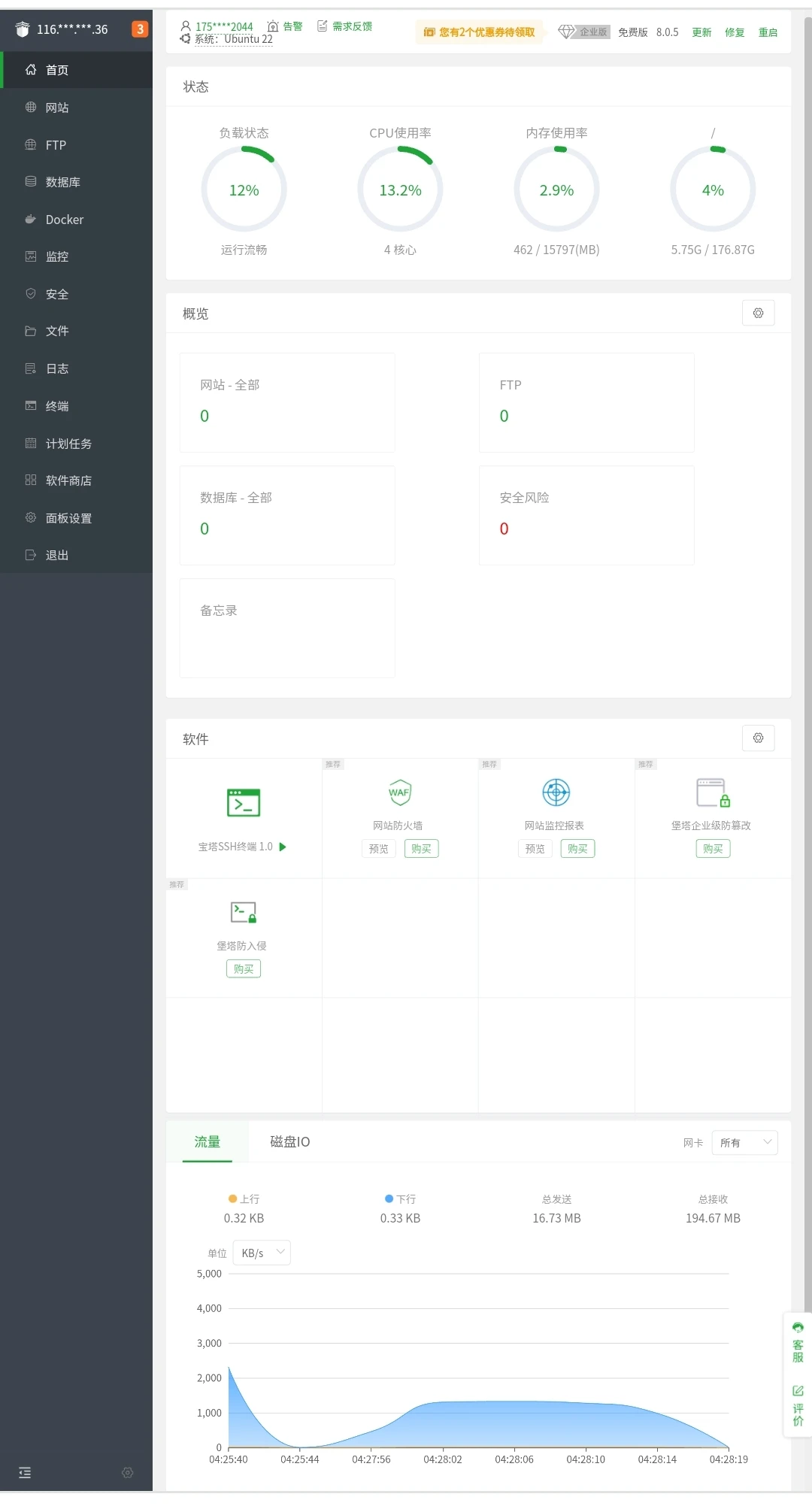Click 购买 under 堡塔企业级防篡改

[x=713, y=849]
